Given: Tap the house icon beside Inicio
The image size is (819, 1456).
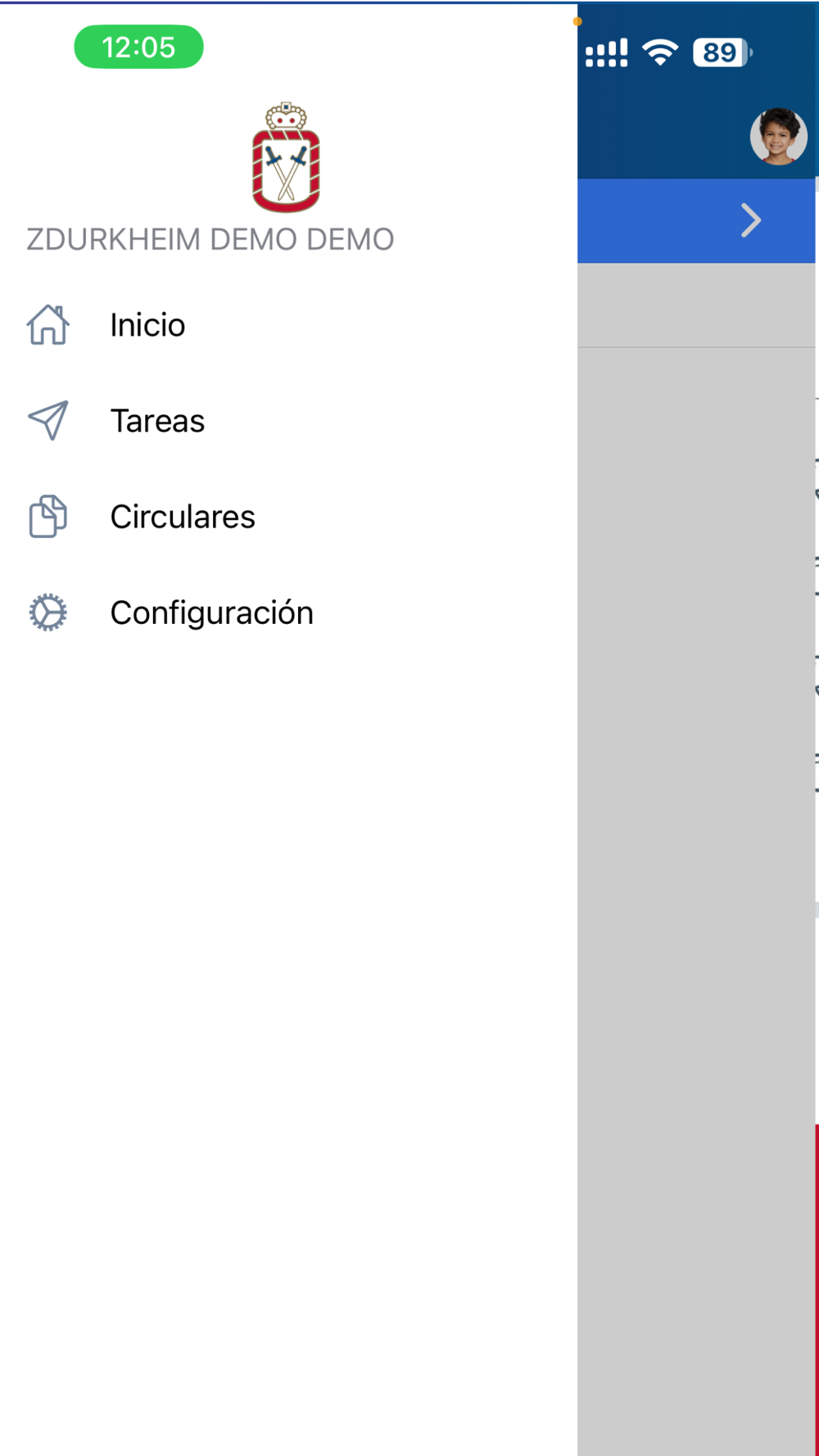Looking at the screenshot, I should (x=48, y=325).
